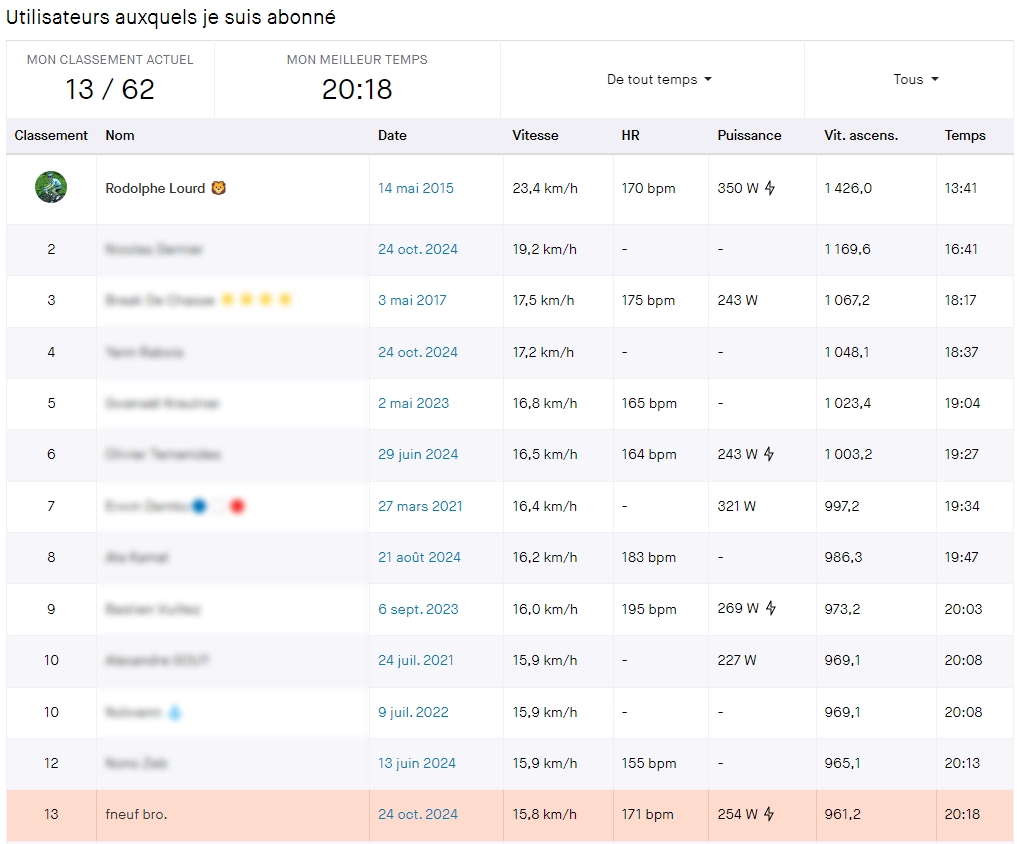This screenshot has width=1017, height=844.
Task: Open the 6 sept. 2023 activity link
Action: (418, 609)
